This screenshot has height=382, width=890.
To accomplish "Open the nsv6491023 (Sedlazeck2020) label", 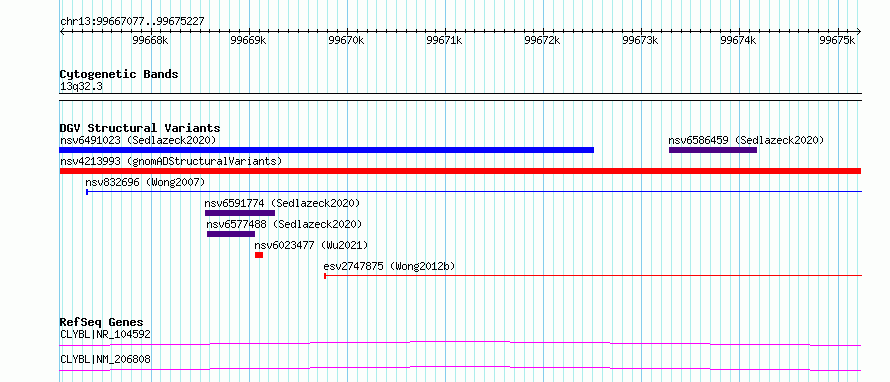I will coord(138,140).
